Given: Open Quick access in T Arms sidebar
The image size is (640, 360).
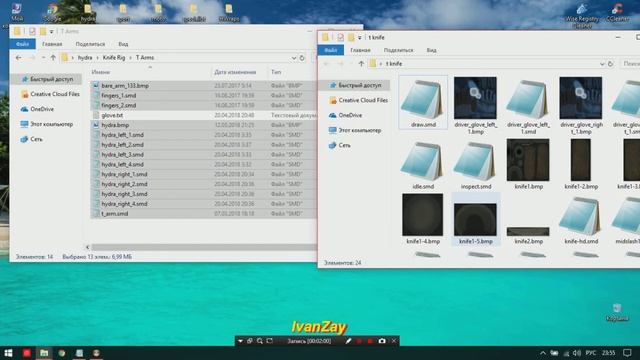Looking at the screenshot, I should coord(47,79).
